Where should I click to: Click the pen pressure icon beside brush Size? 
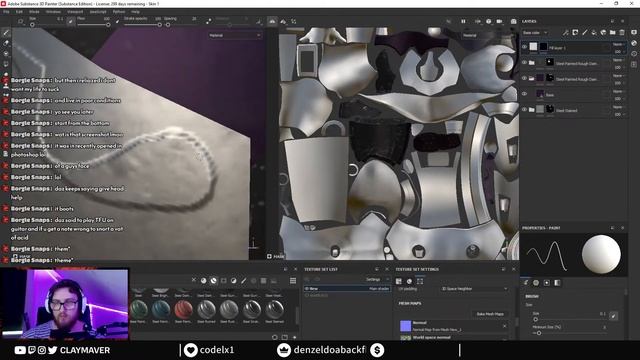tap(613, 315)
